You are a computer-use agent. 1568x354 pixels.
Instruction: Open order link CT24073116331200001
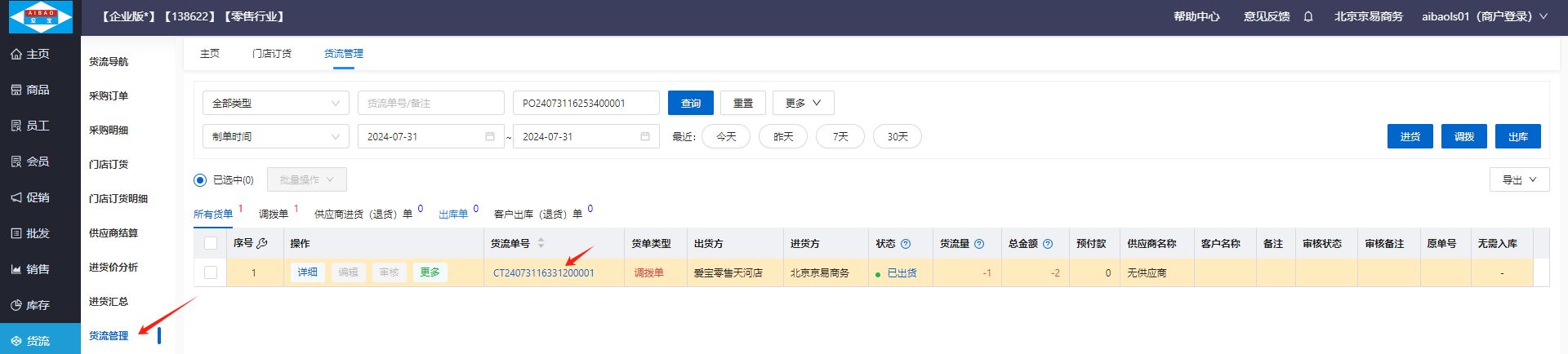pyautogui.click(x=543, y=272)
